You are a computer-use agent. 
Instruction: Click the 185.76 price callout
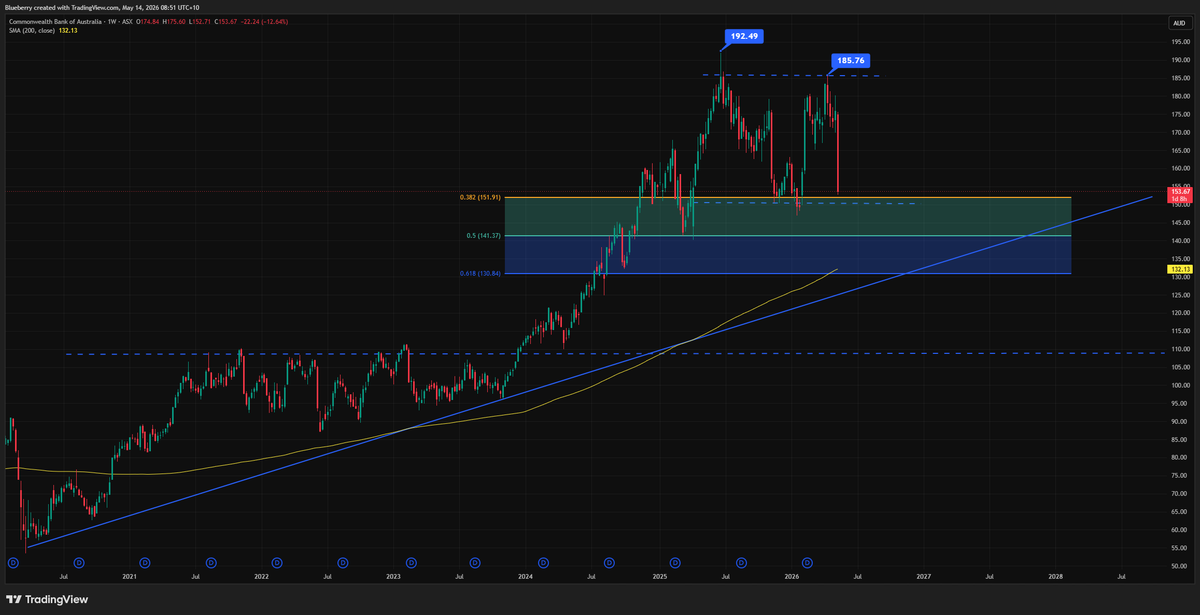[851, 60]
